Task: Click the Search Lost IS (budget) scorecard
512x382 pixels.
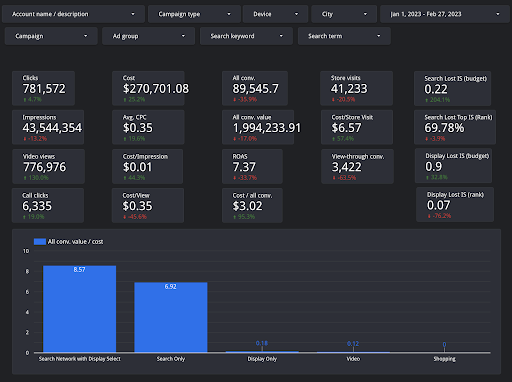Action: click(452, 89)
